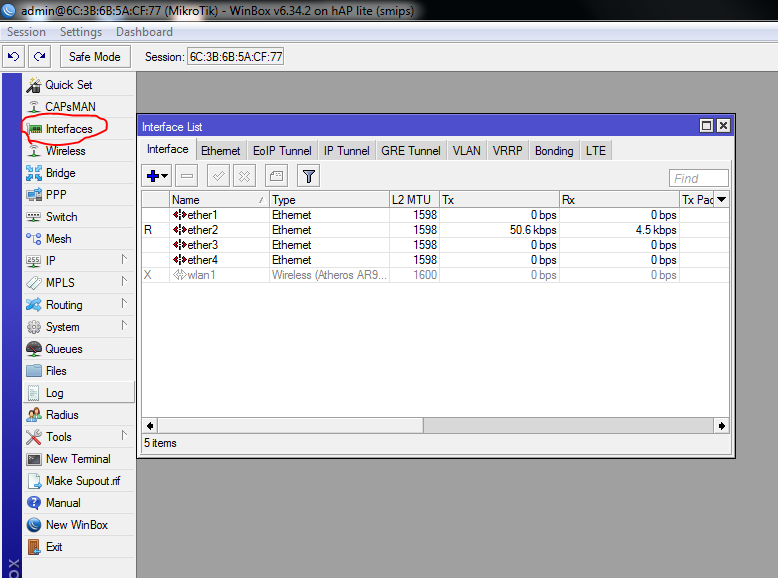Open Queues menu icon

[x=34, y=349]
